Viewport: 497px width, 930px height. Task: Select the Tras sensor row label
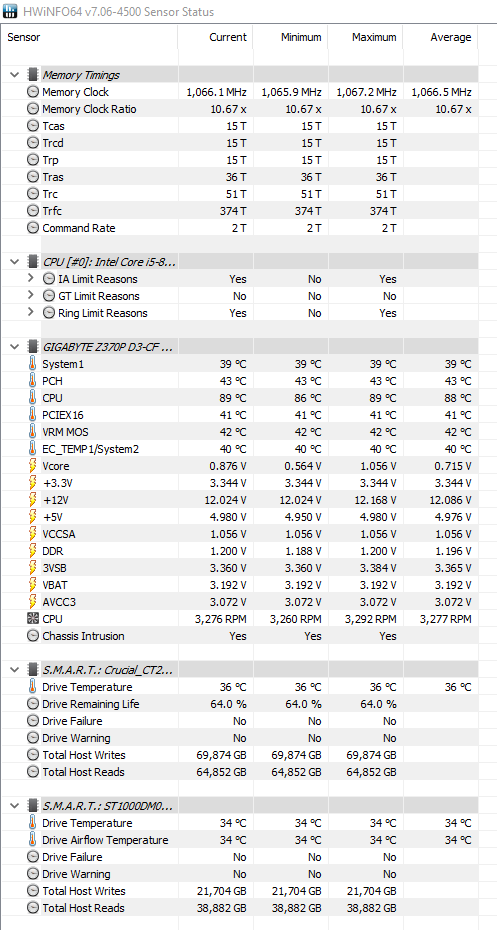click(53, 177)
